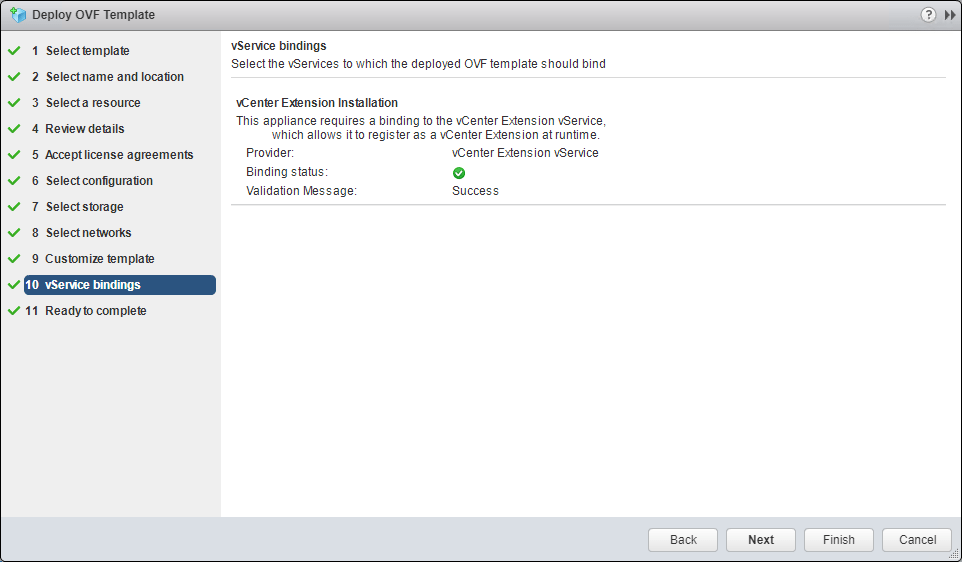Image resolution: width=962 pixels, height=562 pixels.
Task: Go to step 1 Select template
Action: click(87, 51)
